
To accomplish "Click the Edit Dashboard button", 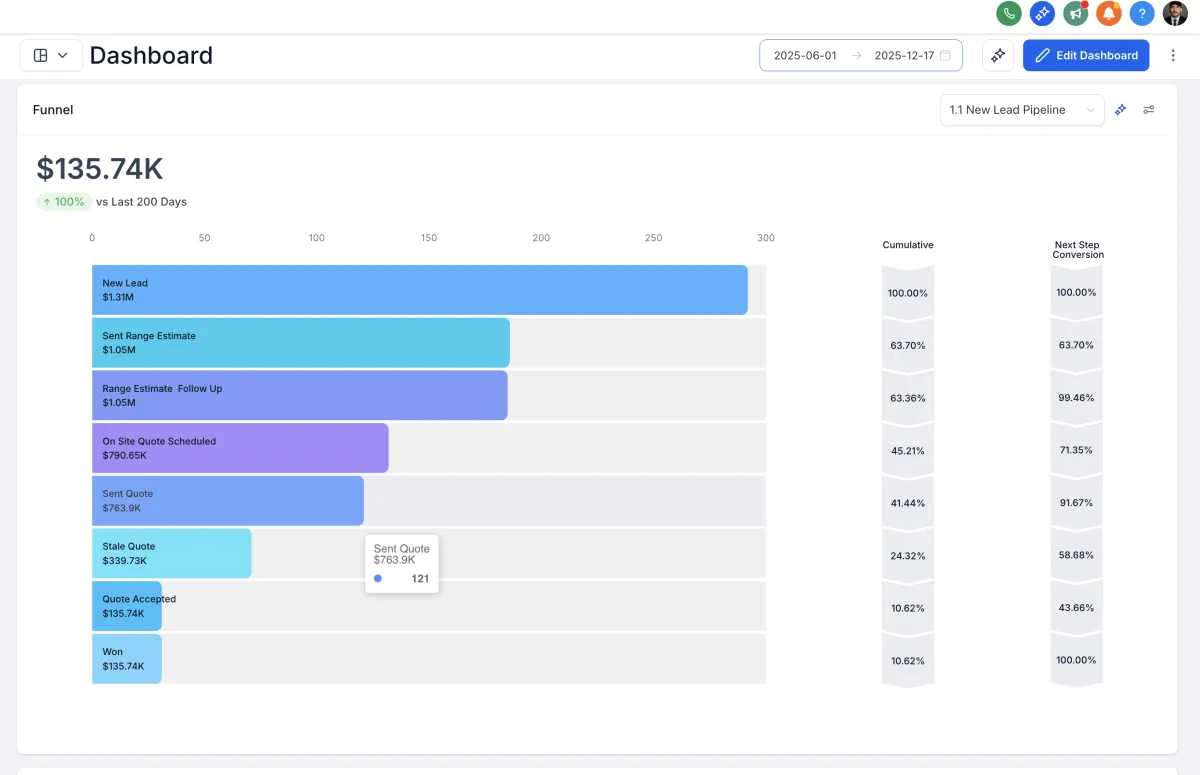I will (x=1086, y=55).
